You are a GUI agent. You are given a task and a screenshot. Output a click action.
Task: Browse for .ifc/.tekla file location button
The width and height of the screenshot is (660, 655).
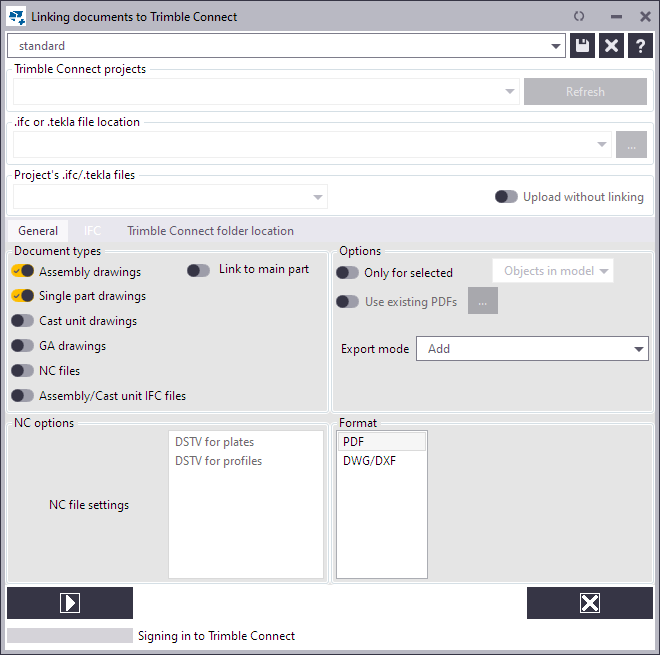click(631, 144)
